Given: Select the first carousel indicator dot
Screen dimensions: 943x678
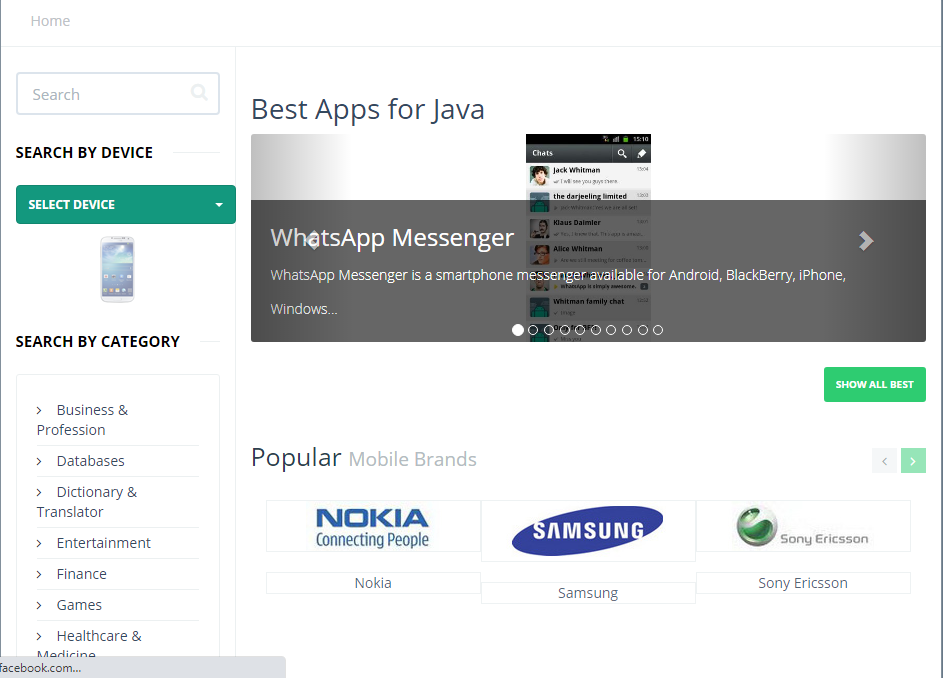Looking at the screenshot, I should click(x=517, y=330).
